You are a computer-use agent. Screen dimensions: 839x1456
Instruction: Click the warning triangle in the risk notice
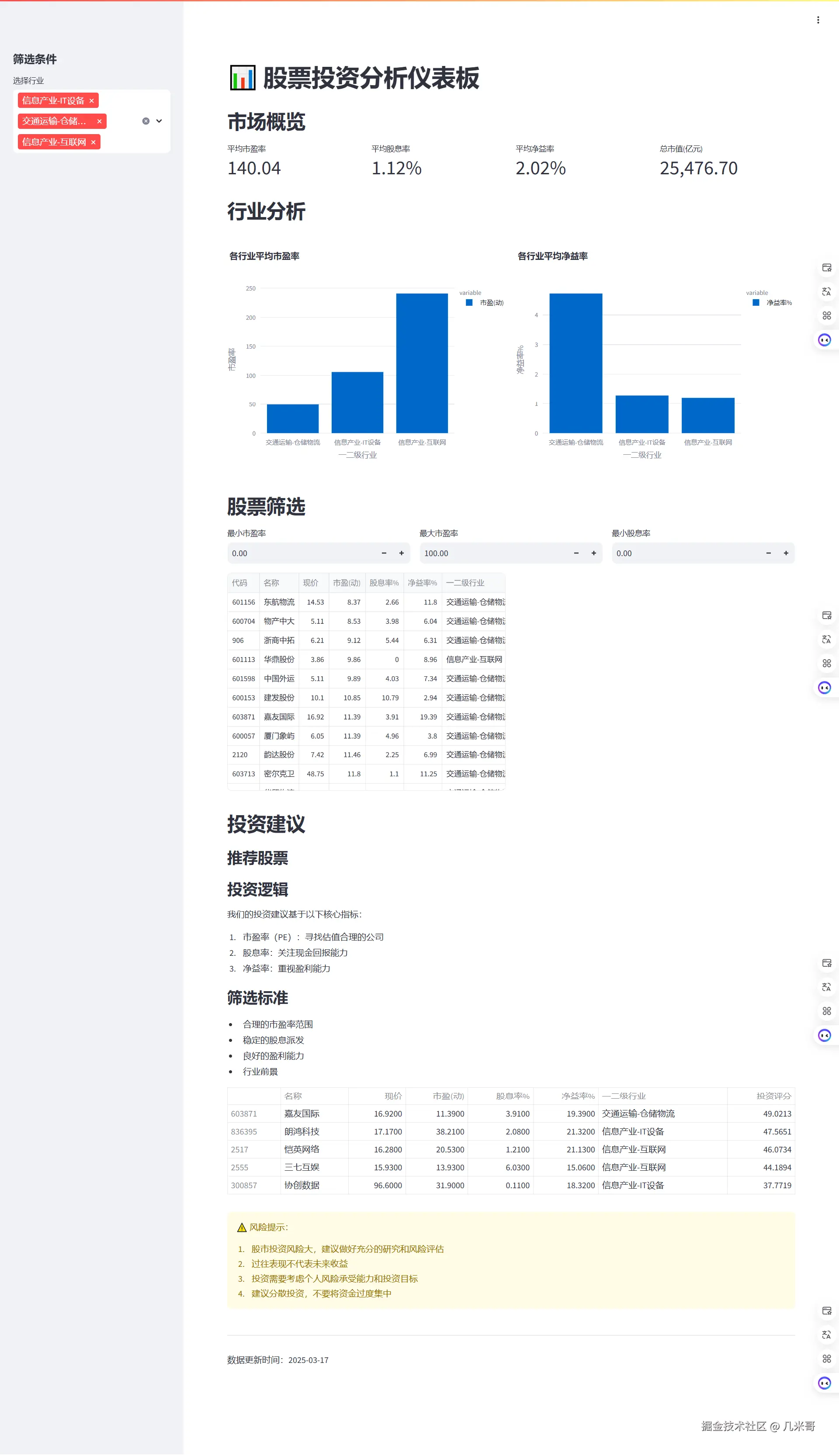(x=242, y=1227)
